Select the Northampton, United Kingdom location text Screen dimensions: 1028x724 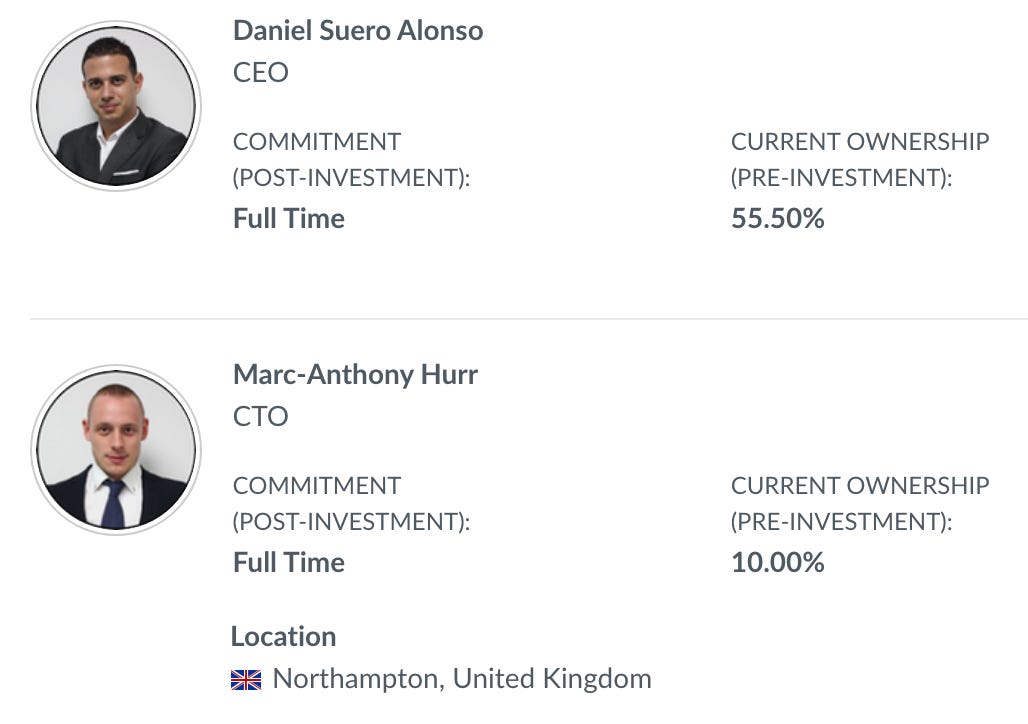[462, 679]
